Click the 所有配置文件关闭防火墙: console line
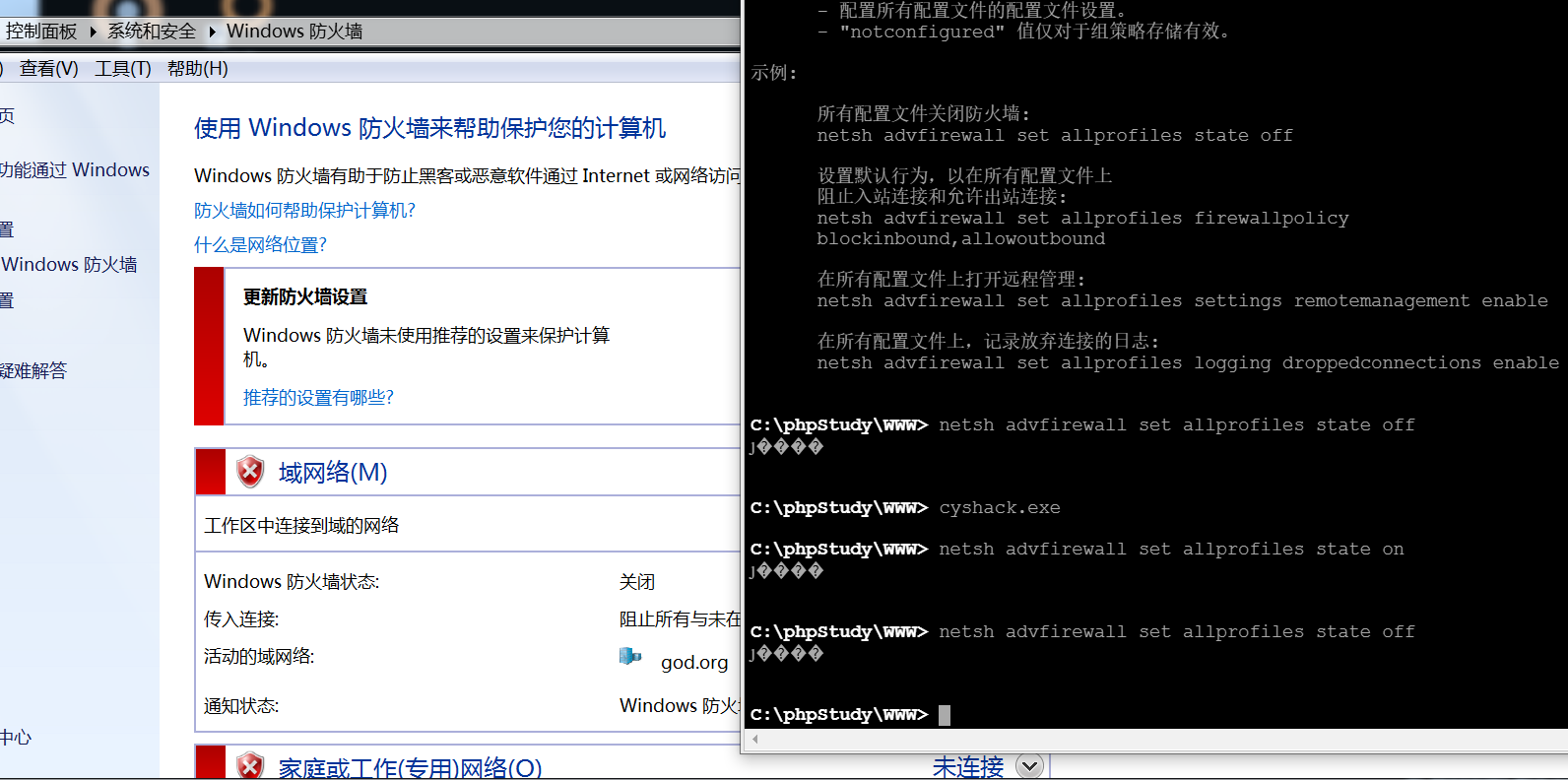 924,114
